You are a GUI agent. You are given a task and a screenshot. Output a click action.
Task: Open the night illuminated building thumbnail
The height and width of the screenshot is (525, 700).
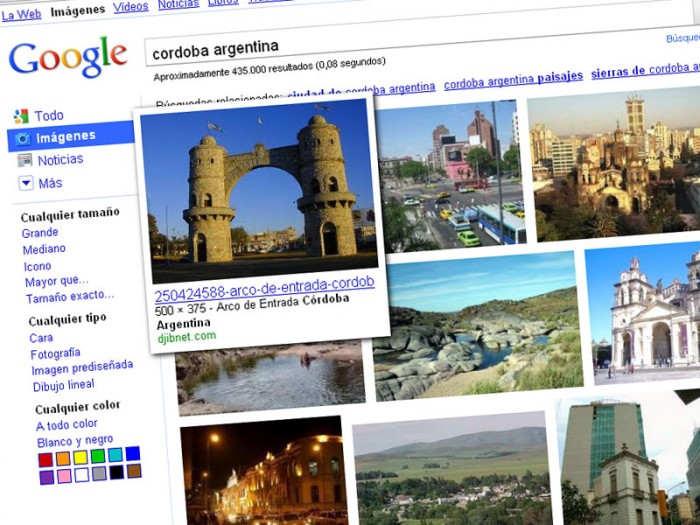click(264, 470)
